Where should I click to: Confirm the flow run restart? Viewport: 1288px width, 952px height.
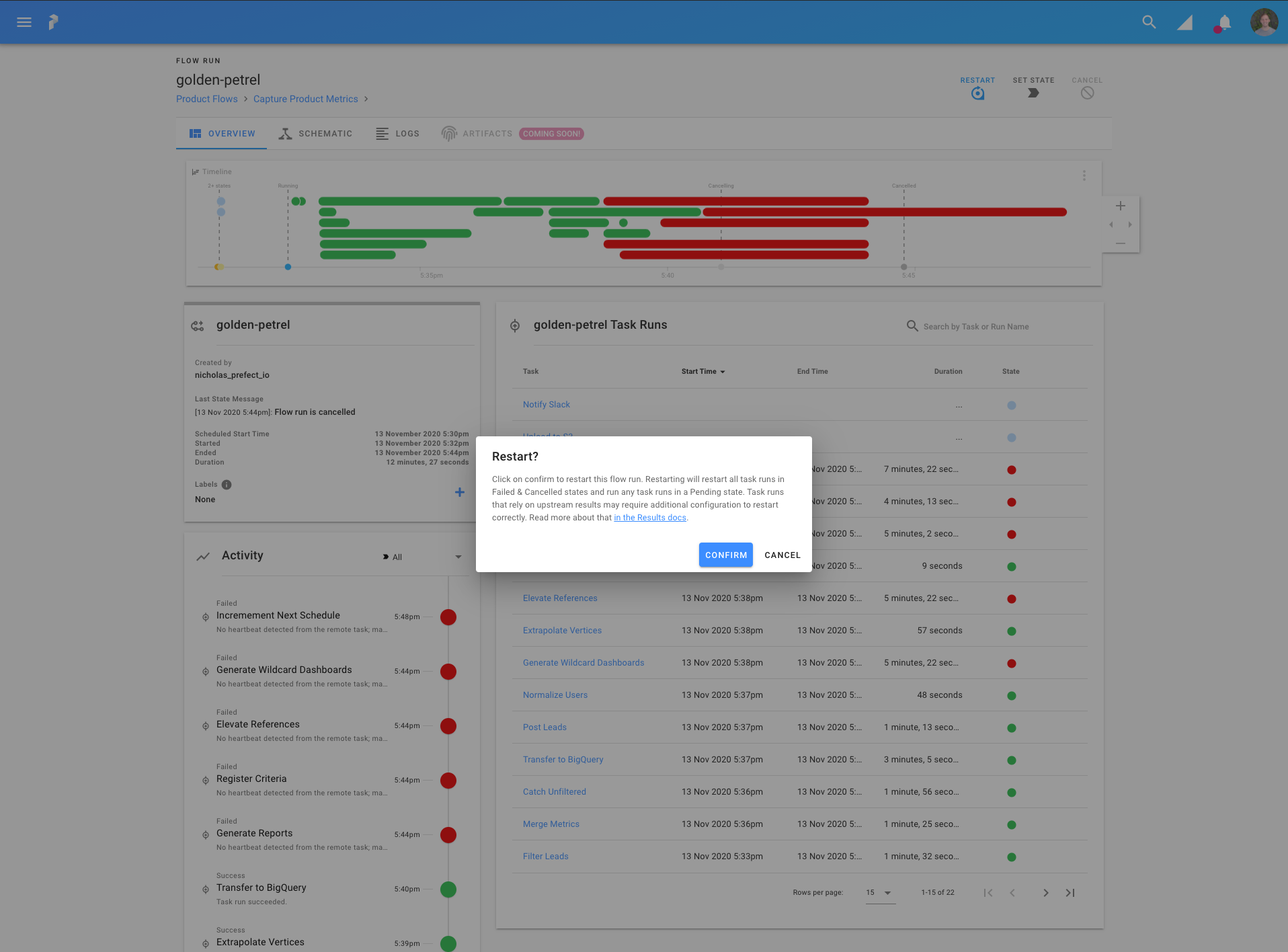coord(726,555)
